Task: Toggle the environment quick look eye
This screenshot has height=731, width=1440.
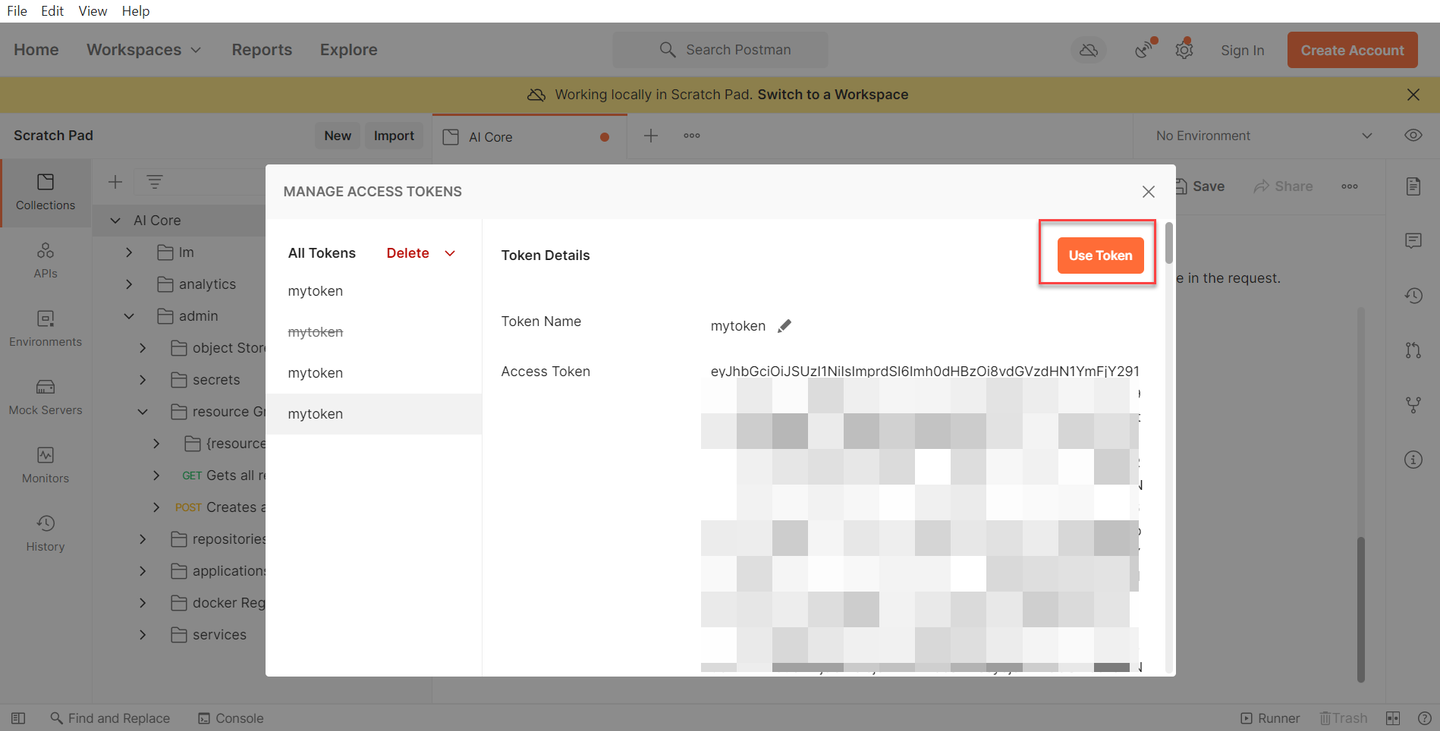Action: 1413,136
